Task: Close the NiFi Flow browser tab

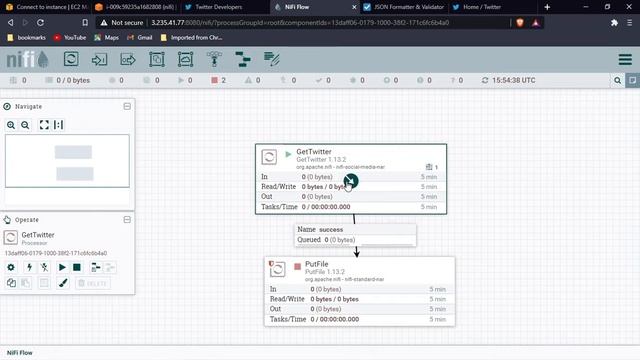Action: (354, 7)
